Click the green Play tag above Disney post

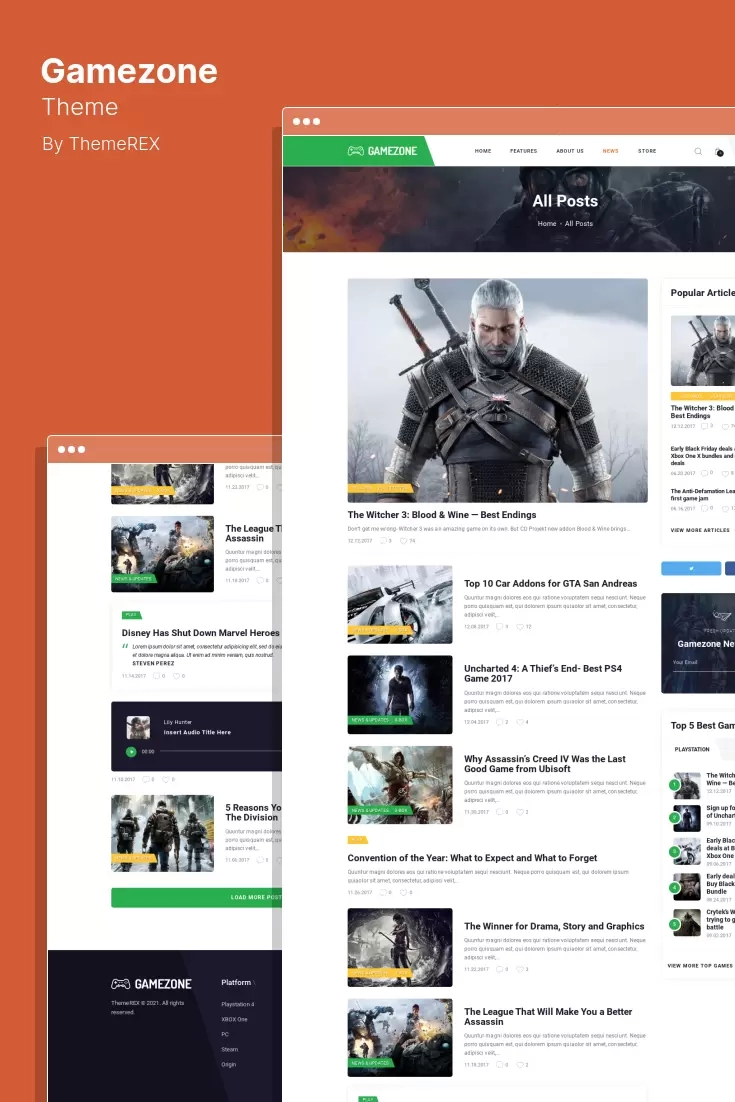[131, 615]
